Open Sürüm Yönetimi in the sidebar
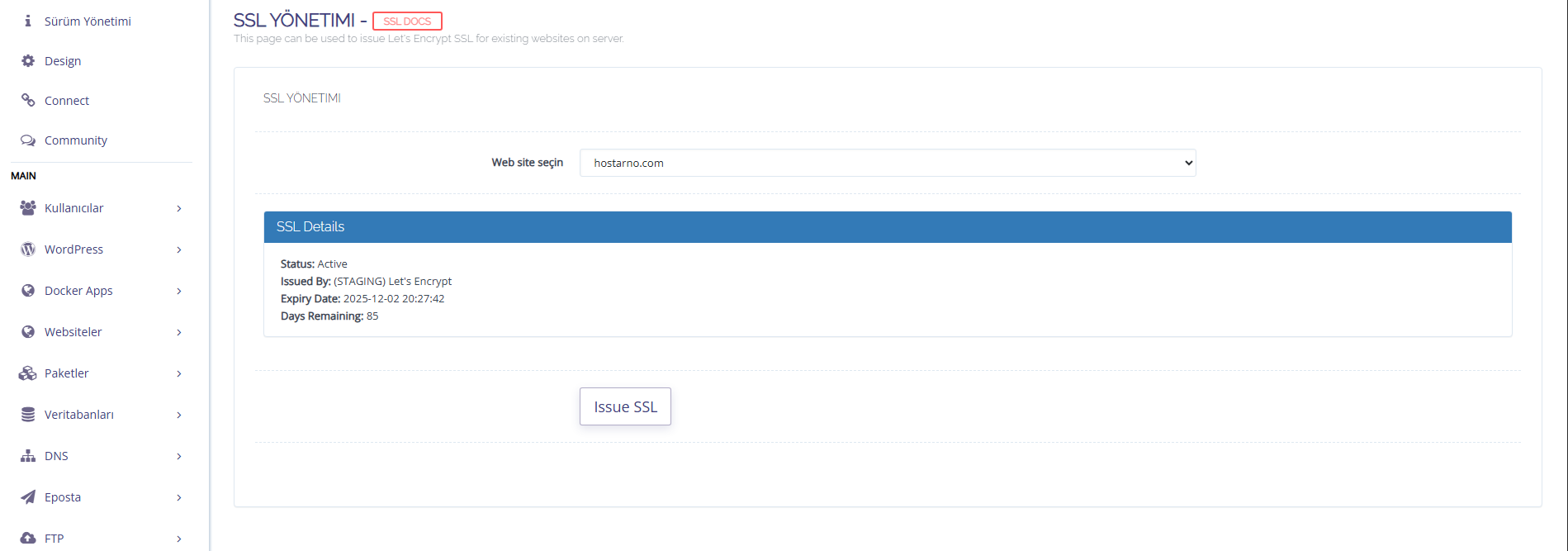The image size is (1568, 551). pos(88,21)
